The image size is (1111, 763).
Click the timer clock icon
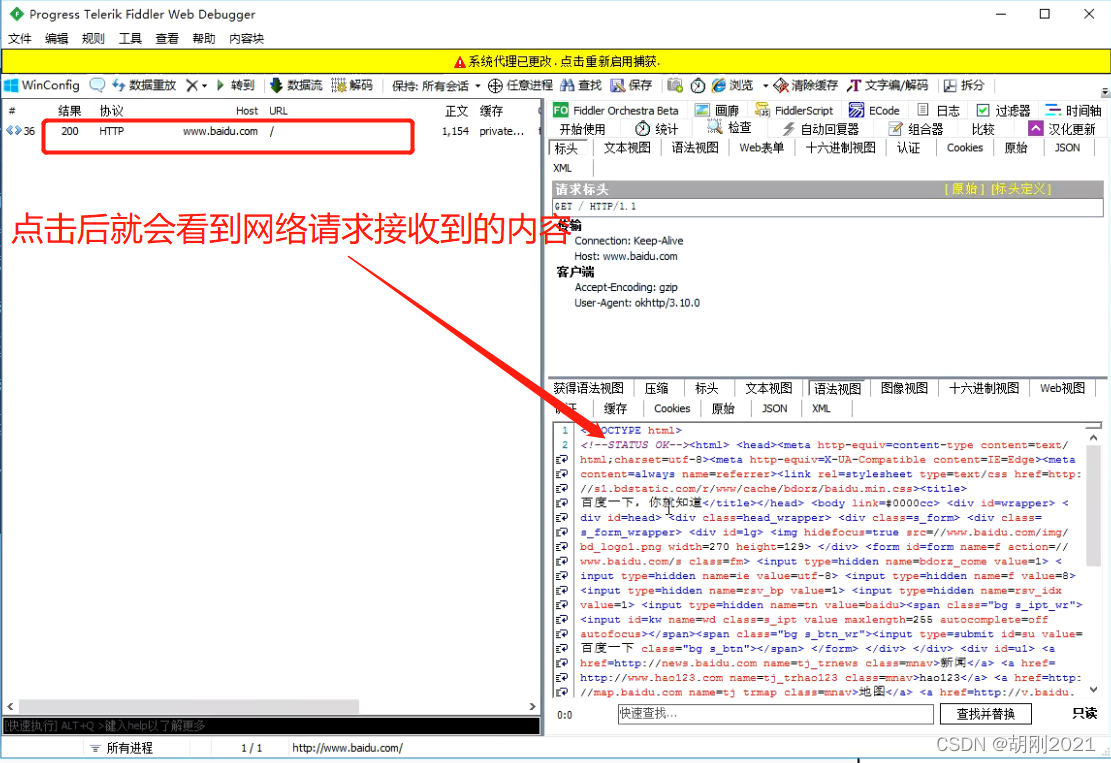(698, 86)
